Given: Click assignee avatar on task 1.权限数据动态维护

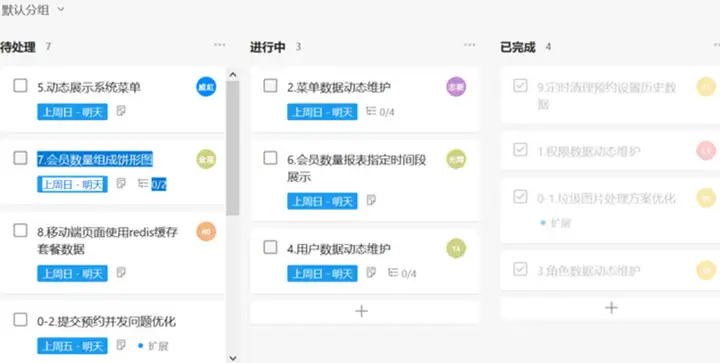Looking at the screenshot, I should [x=706, y=151].
